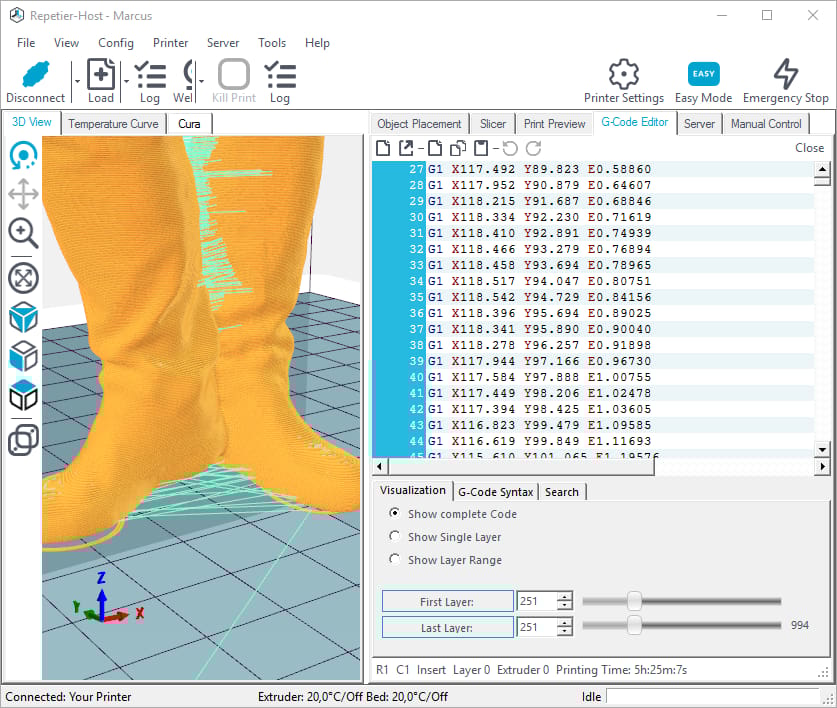Click the Last Layer slider handle

[x=634, y=626]
